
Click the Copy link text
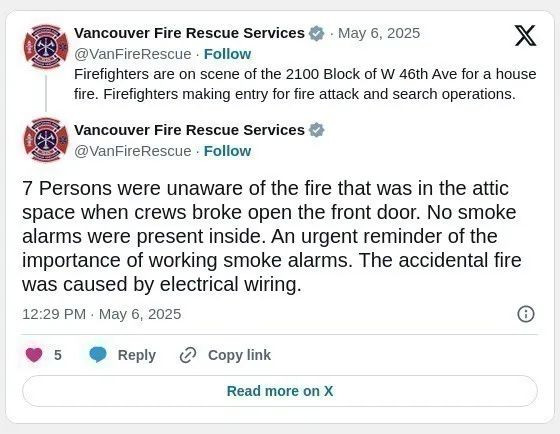239,355
